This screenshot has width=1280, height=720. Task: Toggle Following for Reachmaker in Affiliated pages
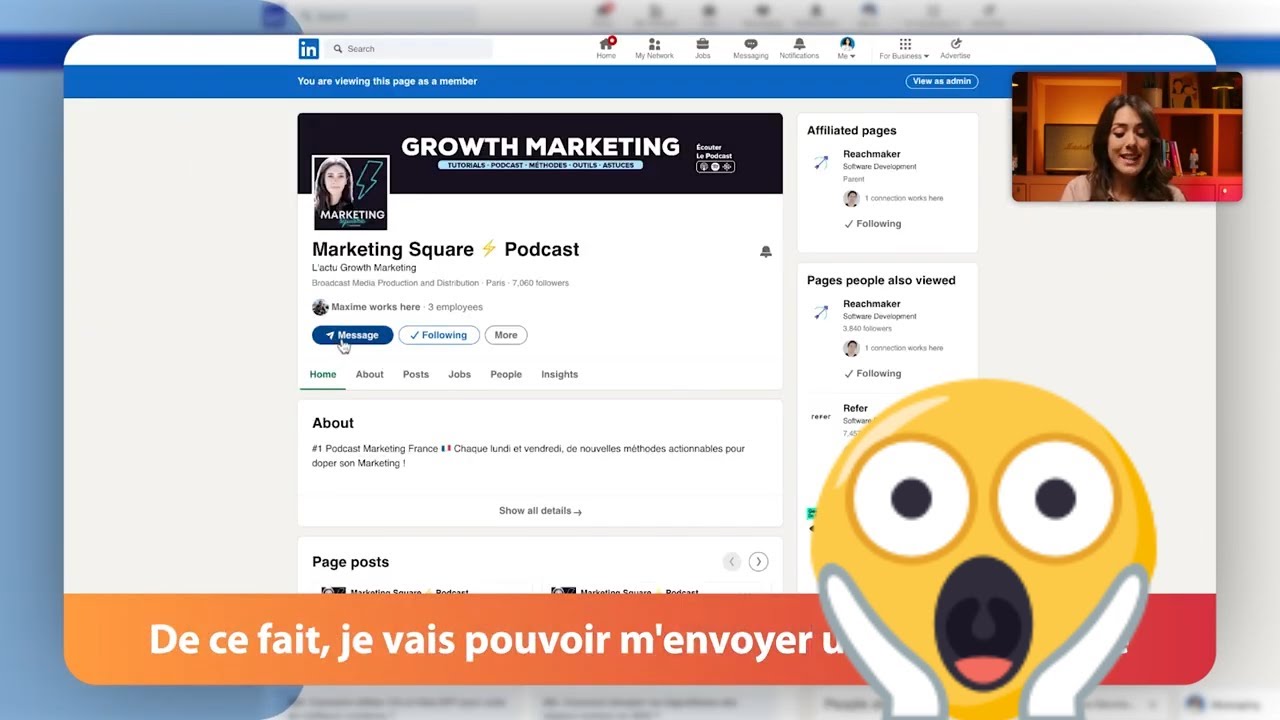(873, 224)
